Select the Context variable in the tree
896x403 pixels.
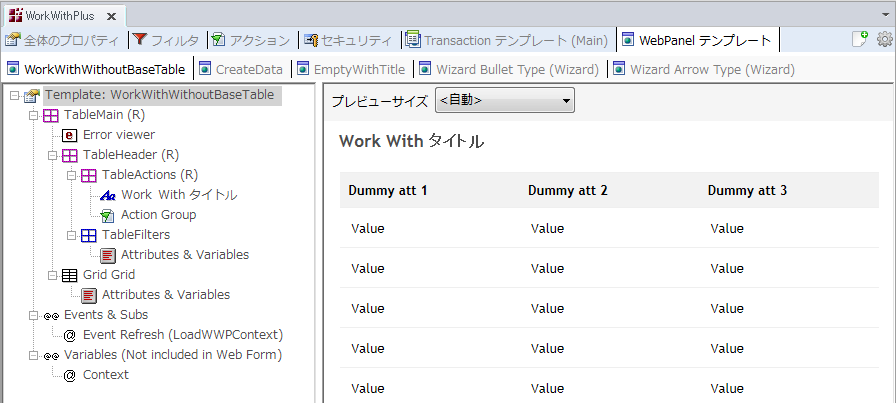click(105, 375)
